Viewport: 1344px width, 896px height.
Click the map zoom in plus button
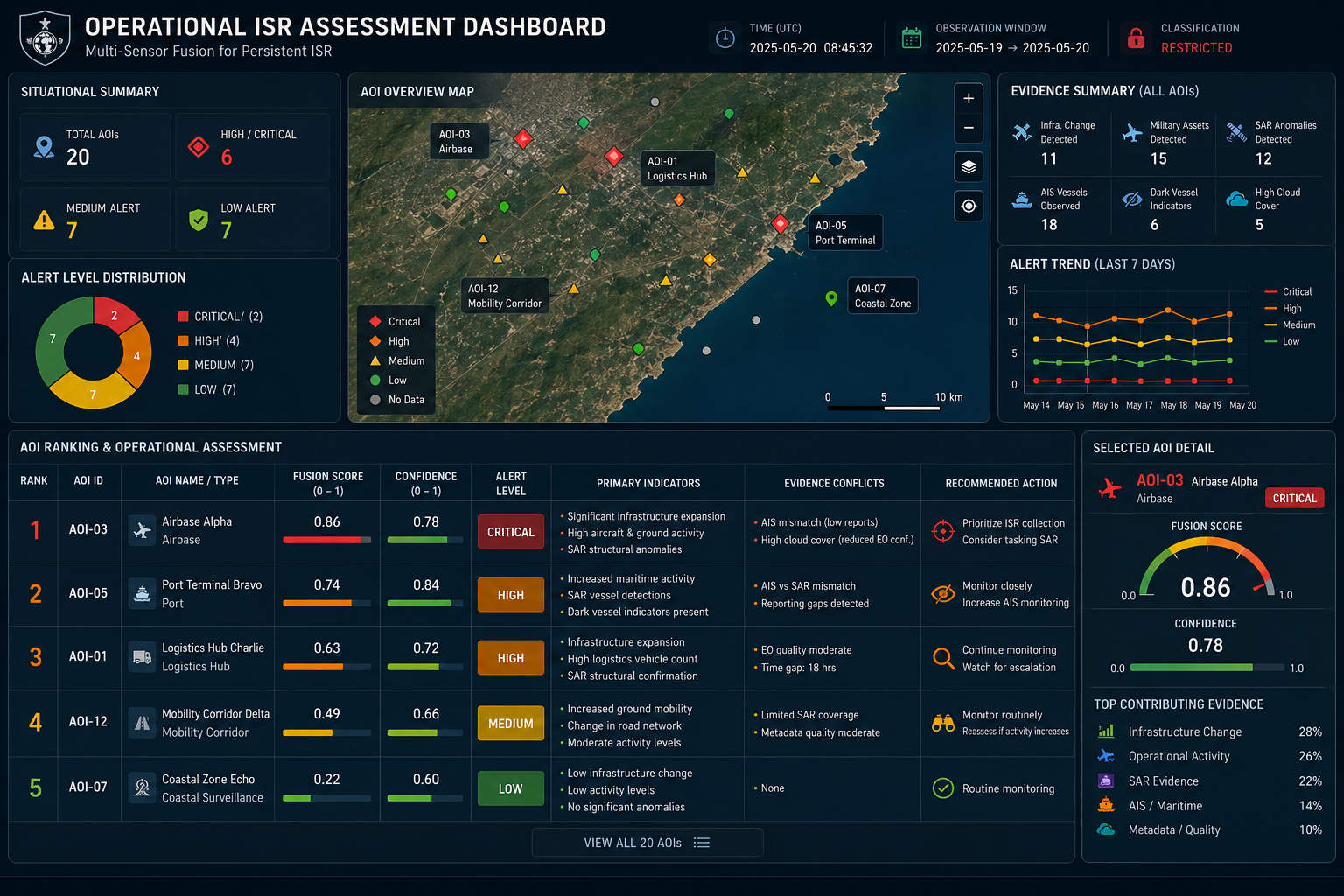969,99
